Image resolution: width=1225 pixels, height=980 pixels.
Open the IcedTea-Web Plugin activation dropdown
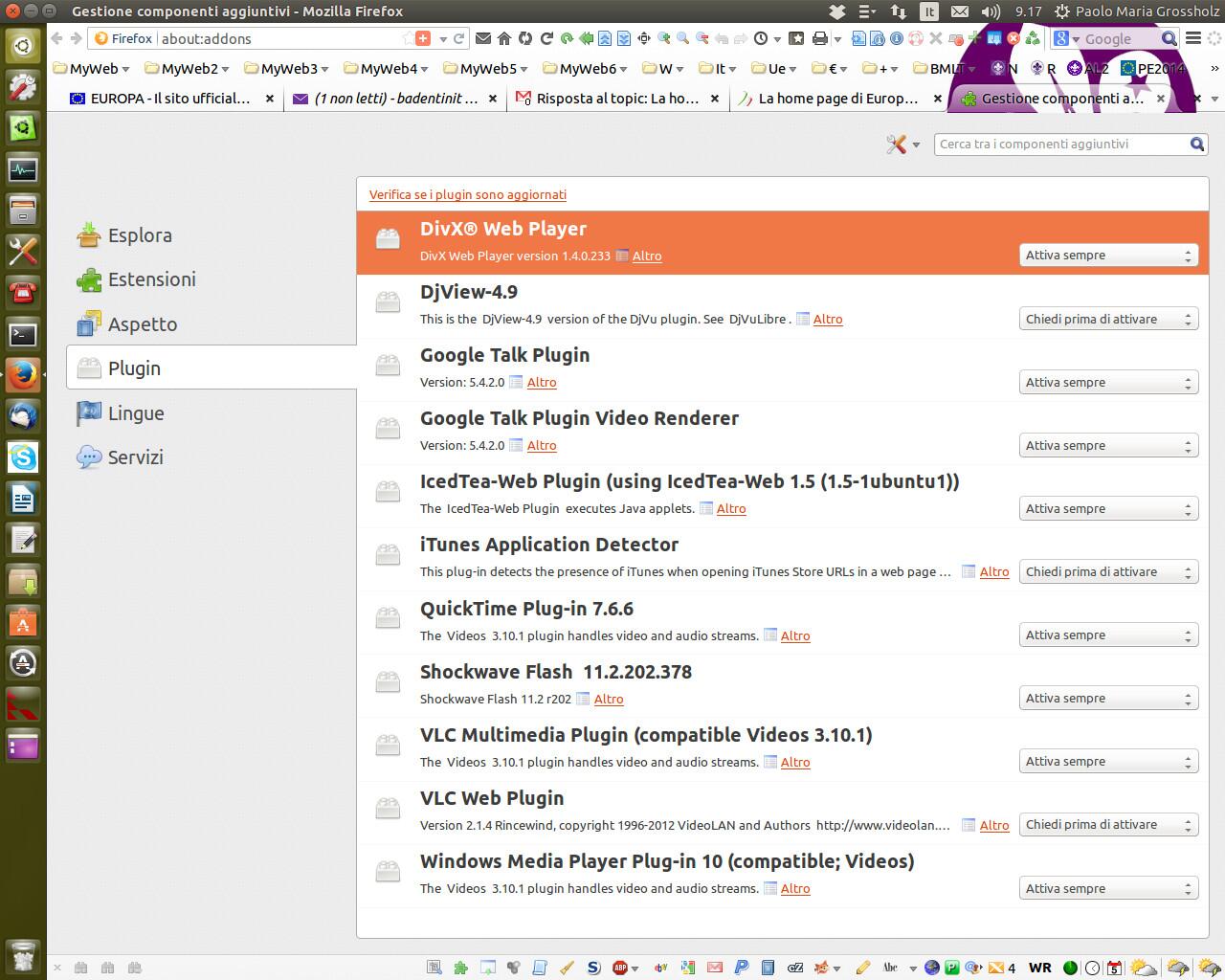coord(1108,508)
